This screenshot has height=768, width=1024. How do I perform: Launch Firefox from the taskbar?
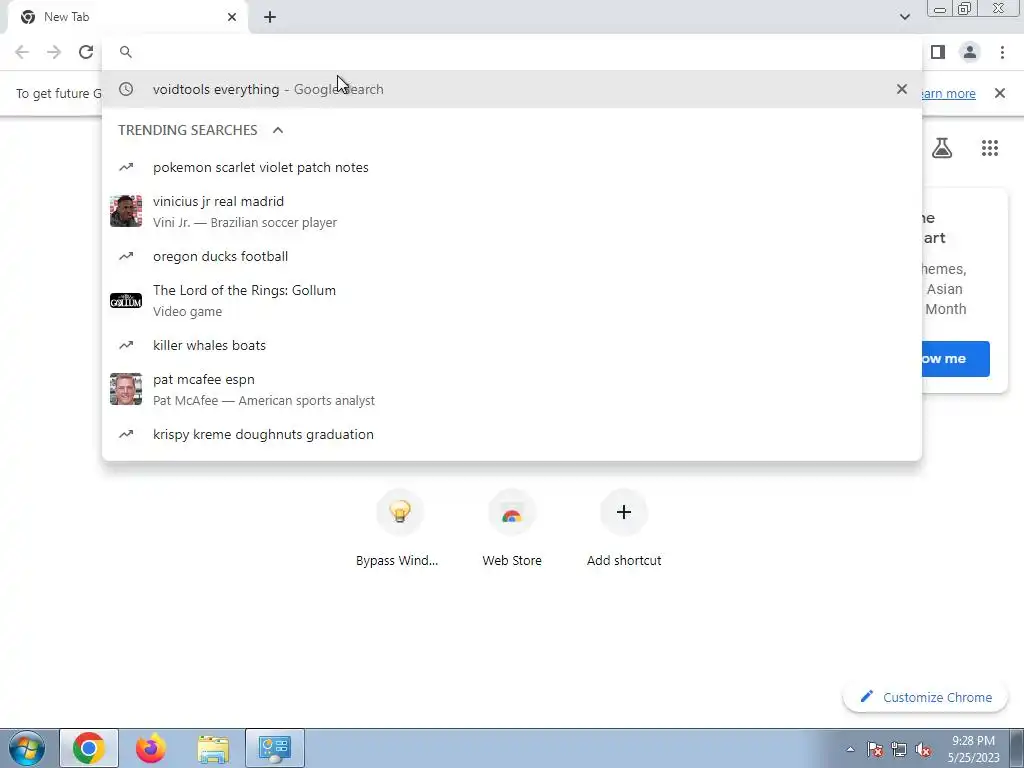pos(151,748)
